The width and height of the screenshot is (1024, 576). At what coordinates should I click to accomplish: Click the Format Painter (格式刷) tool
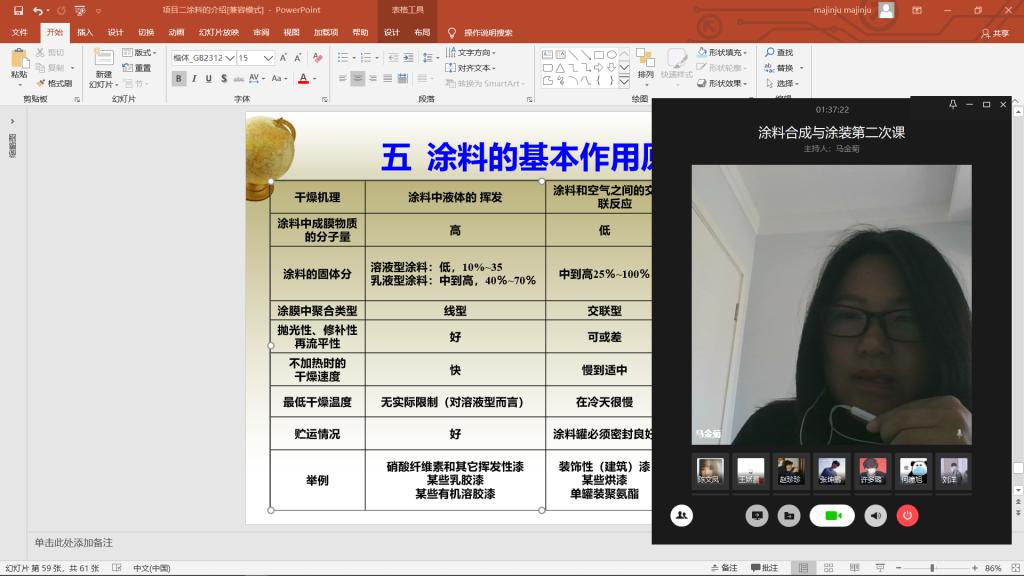tap(55, 83)
